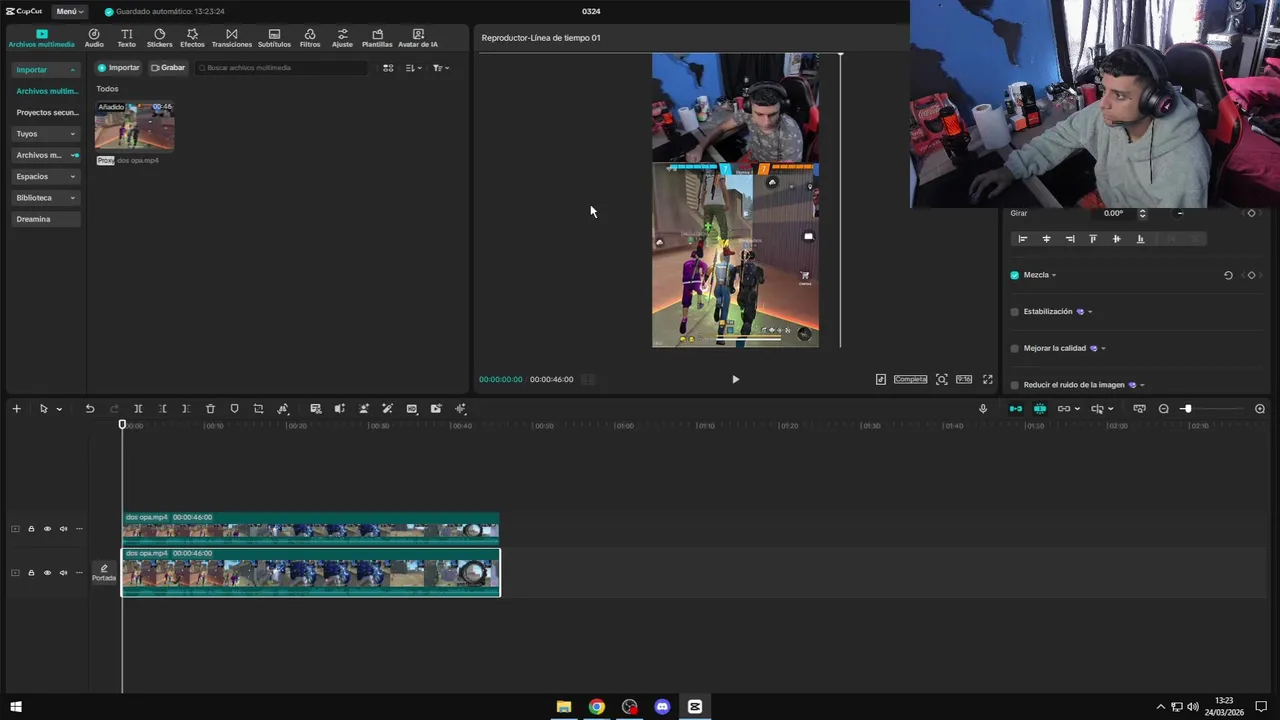The image size is (1280, 720).
Task: Click the crop tool in timeline toolbar
Action: pos(258,409)
